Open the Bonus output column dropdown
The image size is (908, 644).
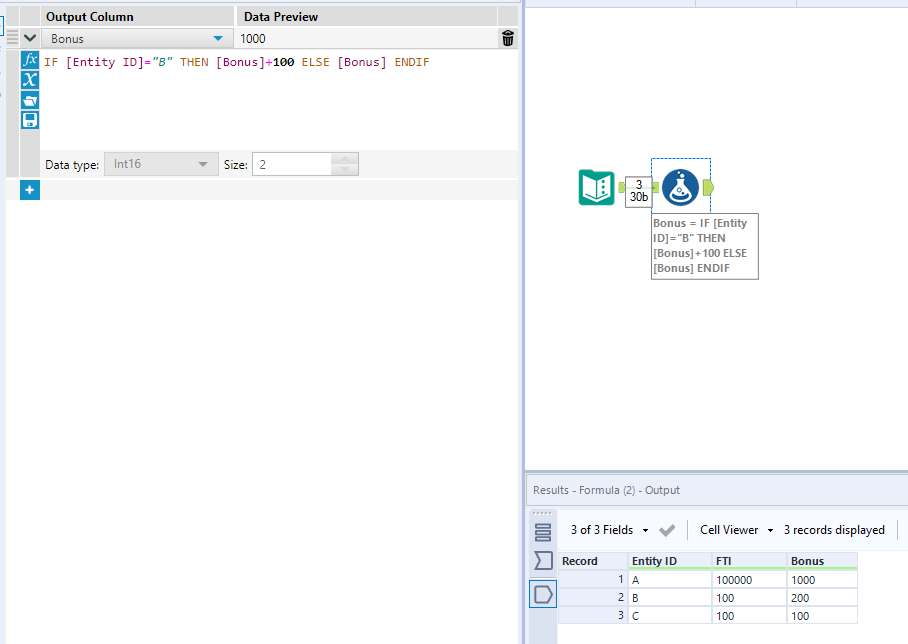[219, 38]
